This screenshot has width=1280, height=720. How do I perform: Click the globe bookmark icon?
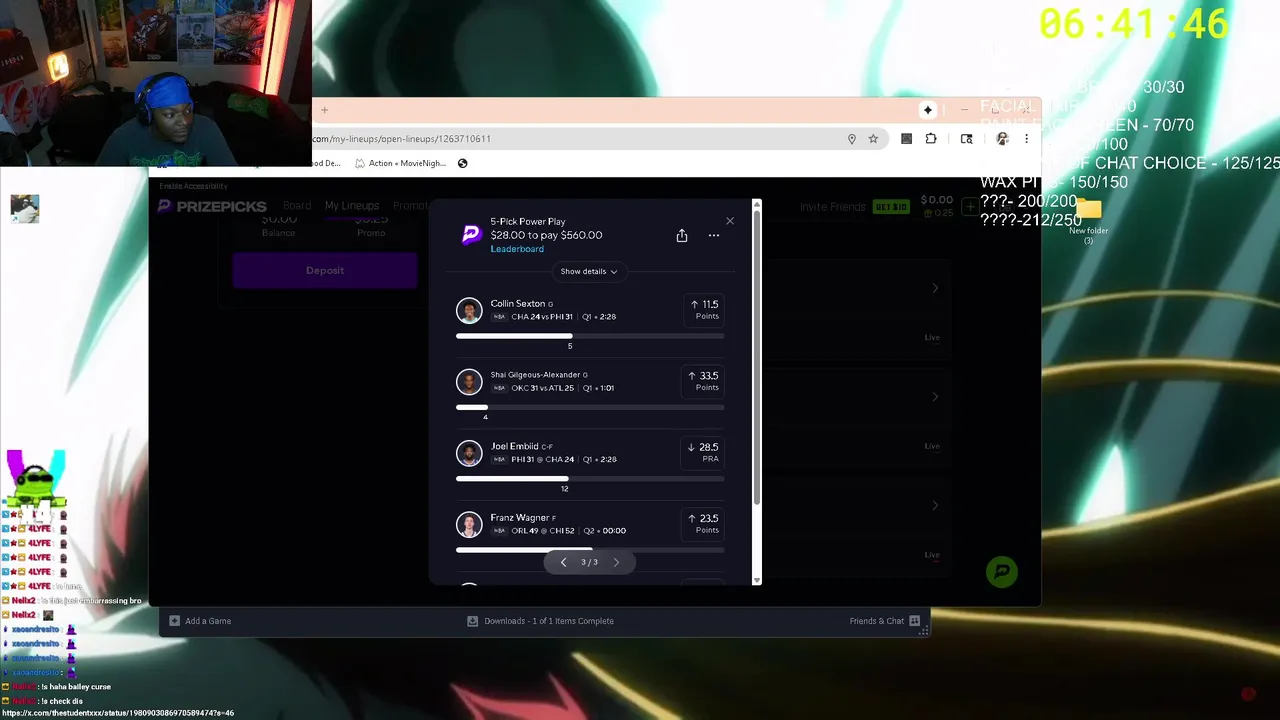(463, 163)
